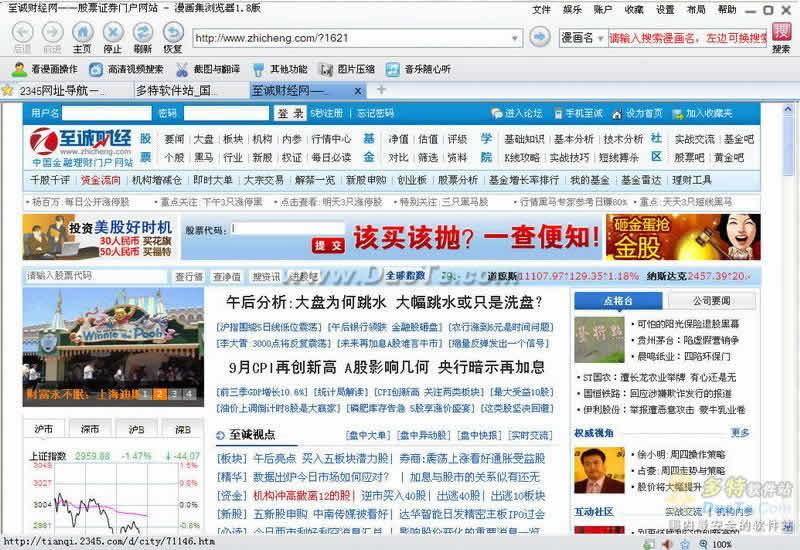
Task: Click the 主页 home icon in toolbar
Action: coord(82,35)
